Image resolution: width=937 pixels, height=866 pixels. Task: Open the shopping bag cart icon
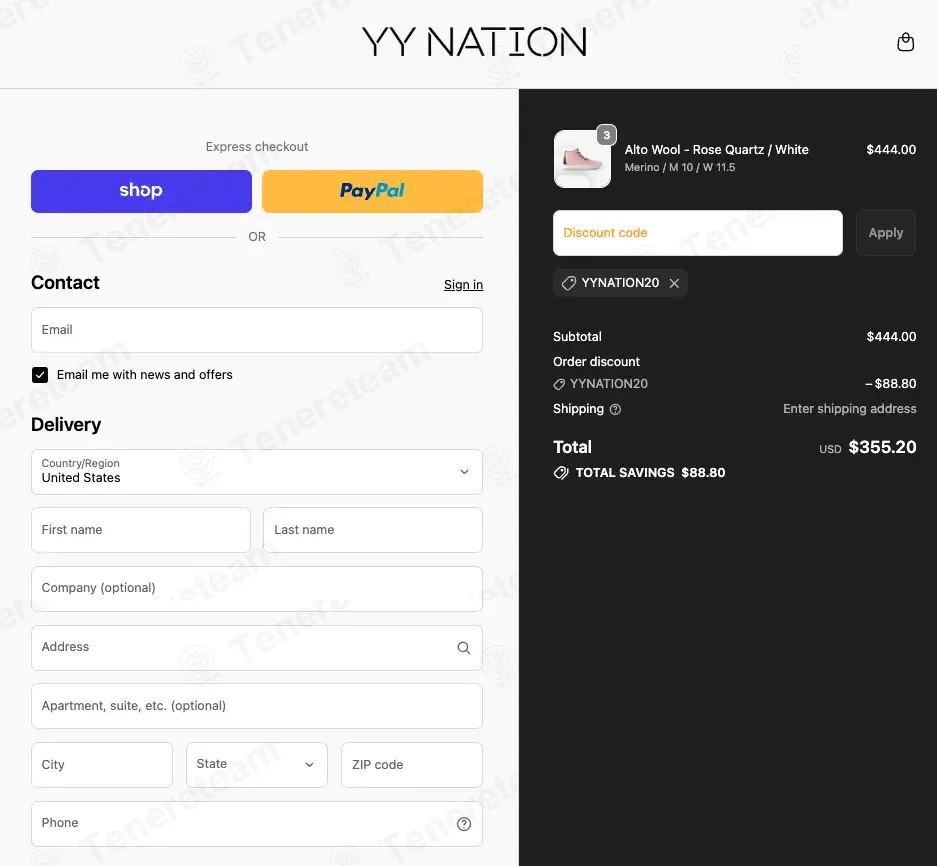point(905,42)
